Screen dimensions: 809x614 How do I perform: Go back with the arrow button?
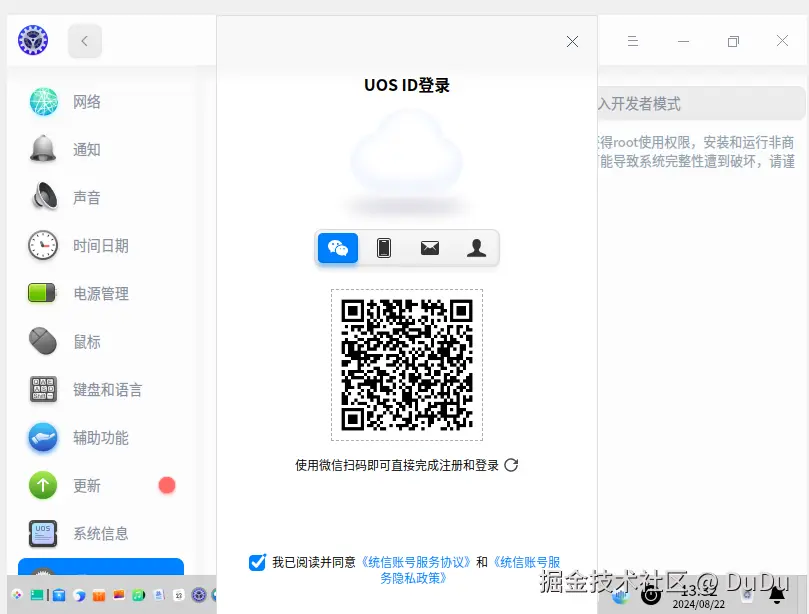coord(85,41)
